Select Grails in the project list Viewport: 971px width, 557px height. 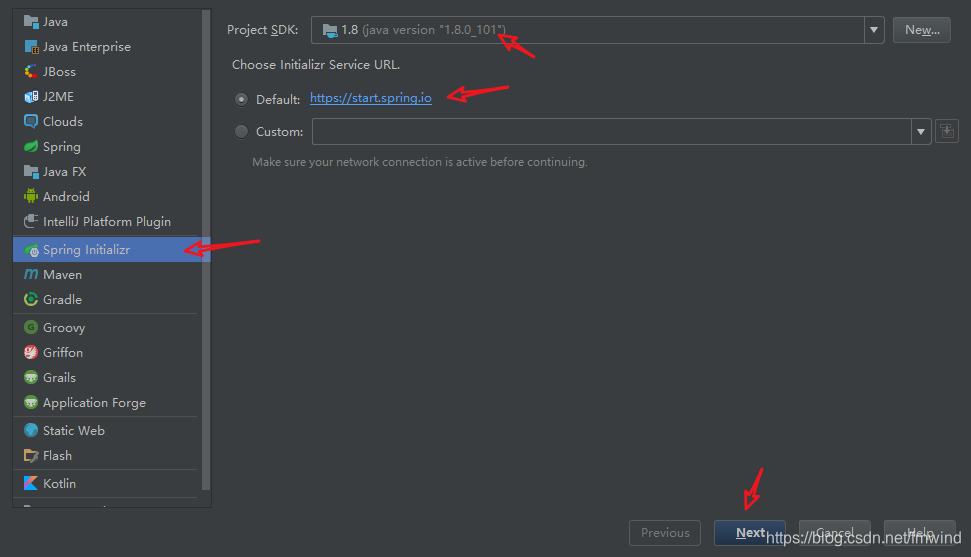point(105,377)
